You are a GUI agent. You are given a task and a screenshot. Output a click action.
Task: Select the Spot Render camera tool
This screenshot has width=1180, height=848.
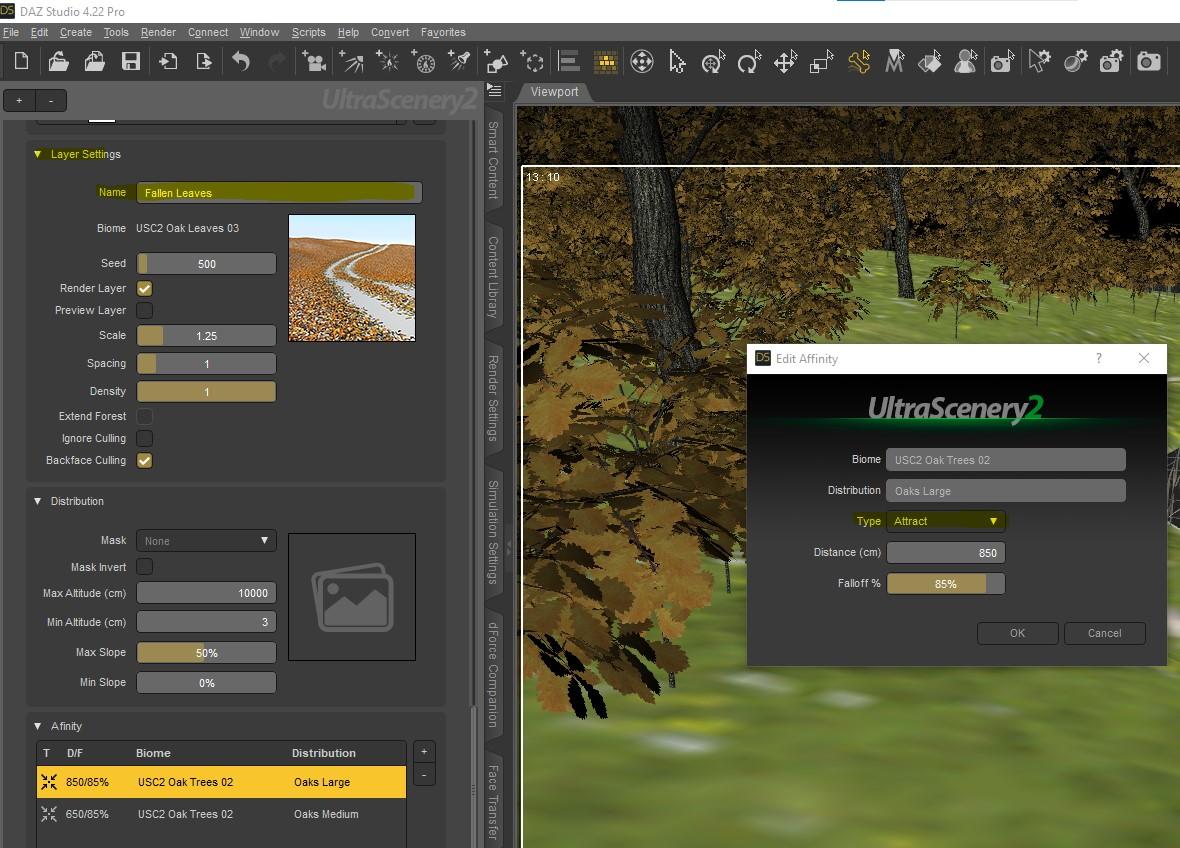click(x=1002, y=61)
